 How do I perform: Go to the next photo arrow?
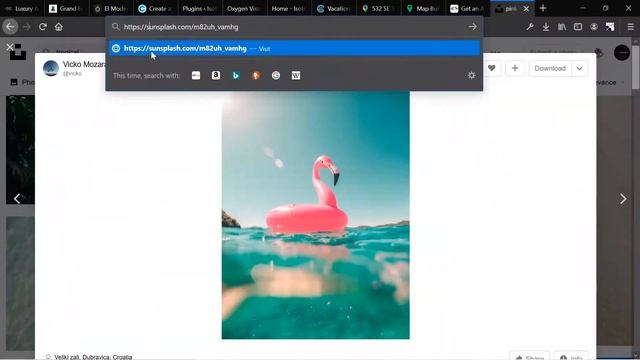click(x=623, y=199)
